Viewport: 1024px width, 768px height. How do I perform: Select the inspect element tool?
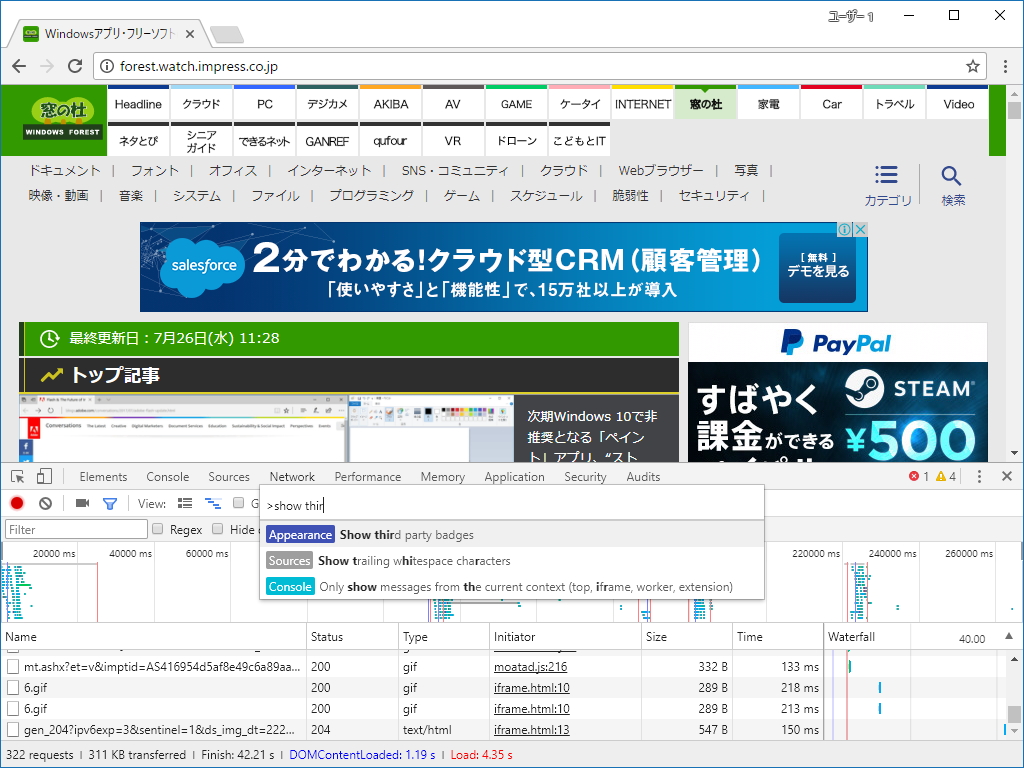coord(17,477)
